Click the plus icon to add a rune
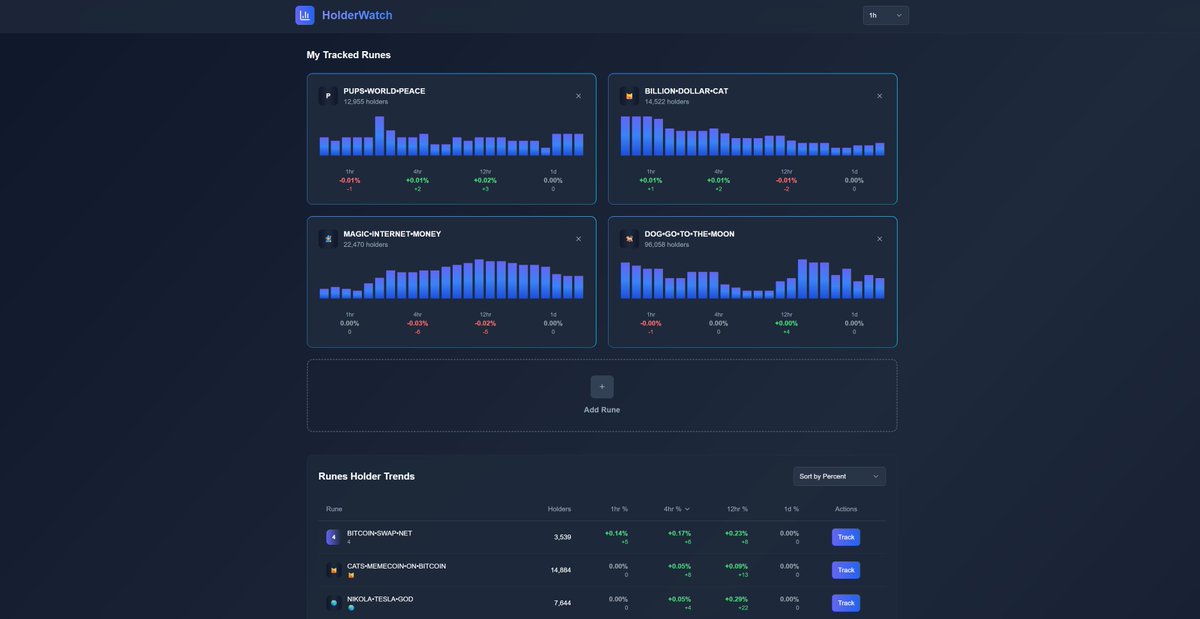 pos(602,387)
